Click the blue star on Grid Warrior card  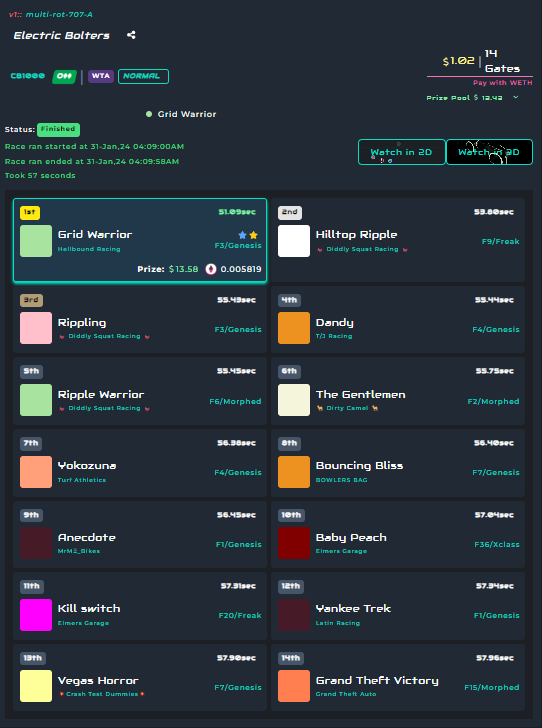pyautogui.click(x=242, y=235)
